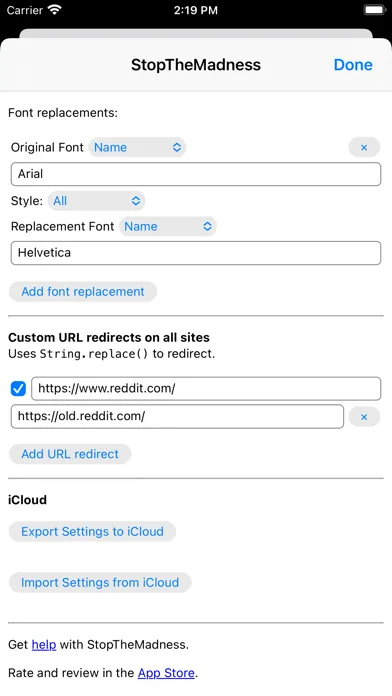Tap the battery icon in status bar
Screen dimensions: 392x696
[x=374, y=10]
